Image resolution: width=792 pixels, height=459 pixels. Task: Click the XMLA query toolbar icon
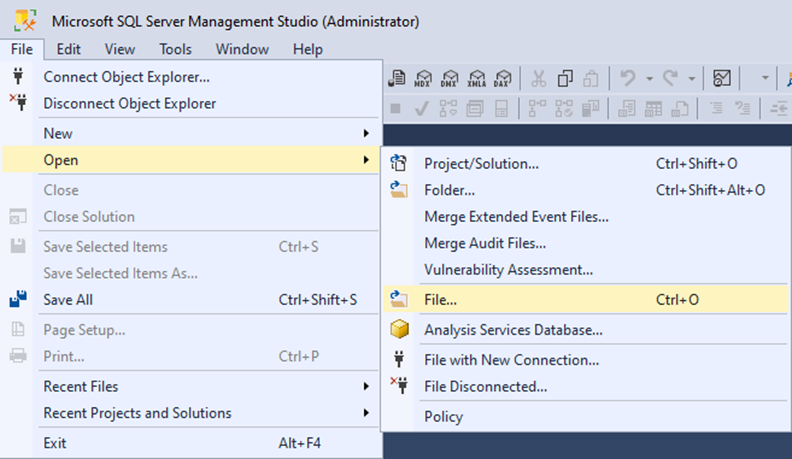pyautogui.click(x=476, y=78)
